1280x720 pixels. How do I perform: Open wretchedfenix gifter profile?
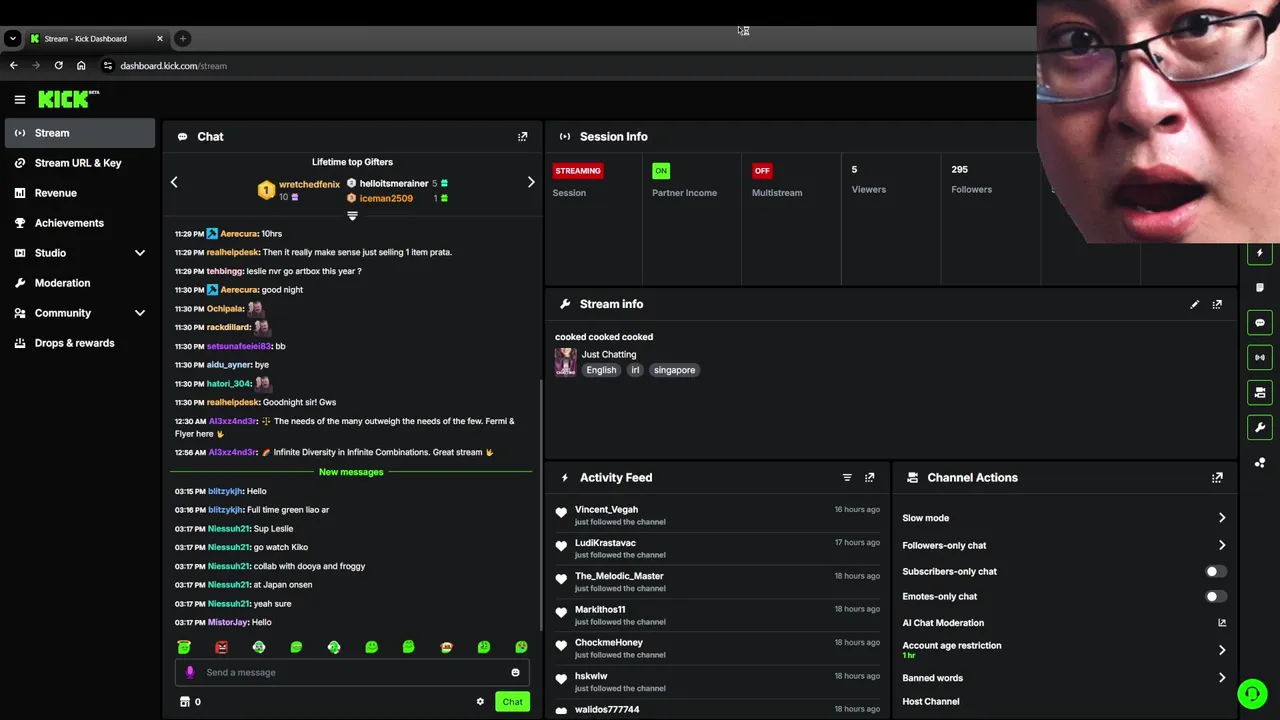309,185
